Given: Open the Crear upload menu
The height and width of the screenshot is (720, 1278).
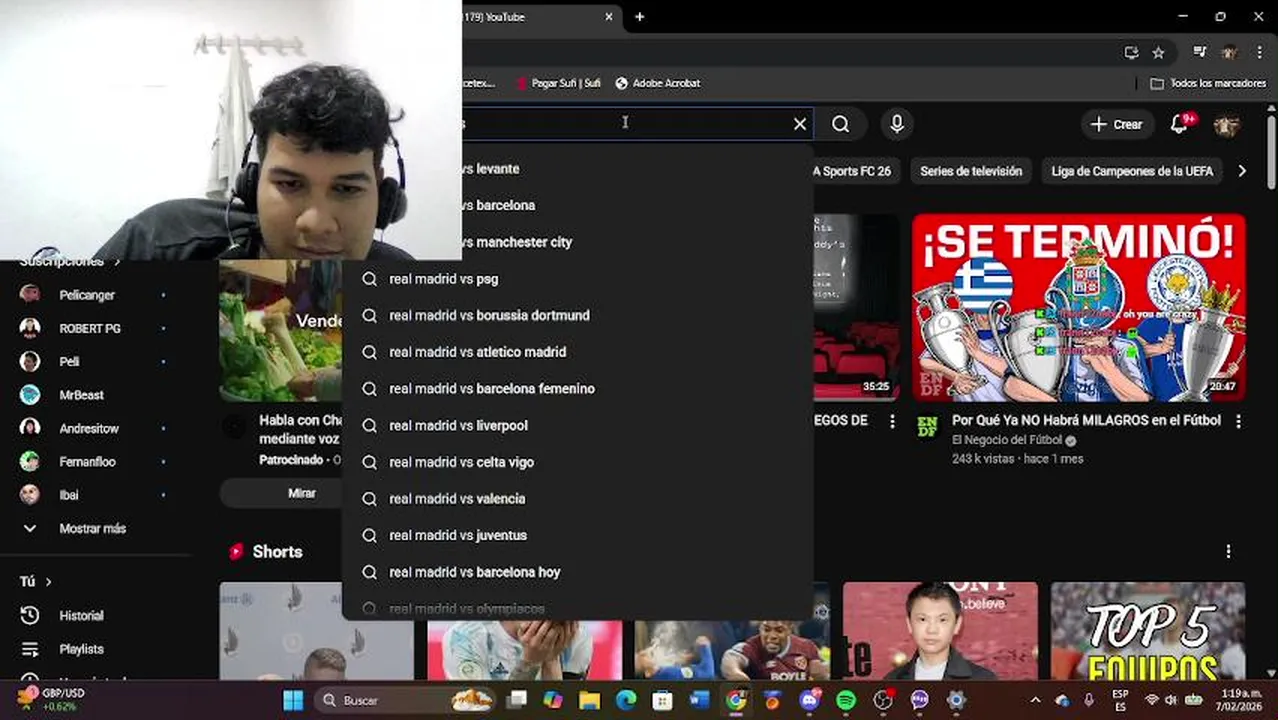Looking at the screenshot, I should (x=1116, y=124).
